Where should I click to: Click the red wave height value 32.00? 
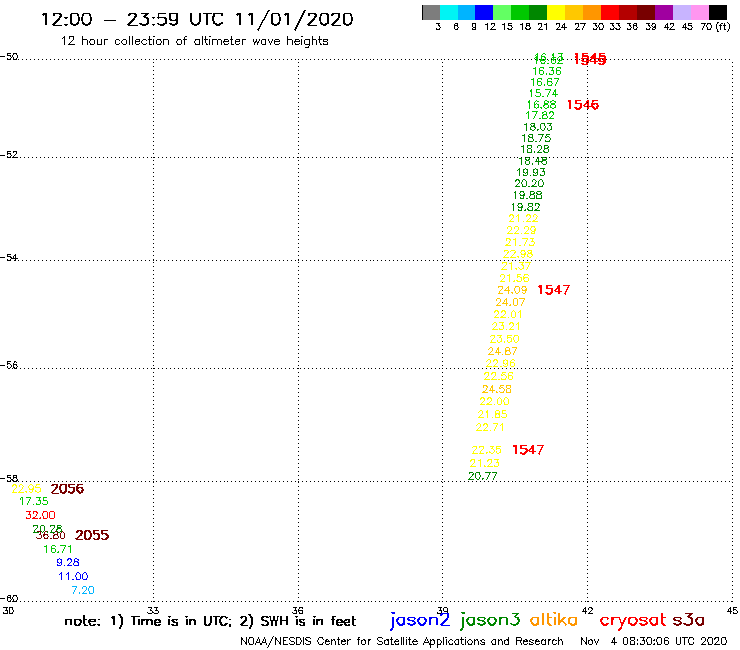pyautogui.click(x=41, y=515)
